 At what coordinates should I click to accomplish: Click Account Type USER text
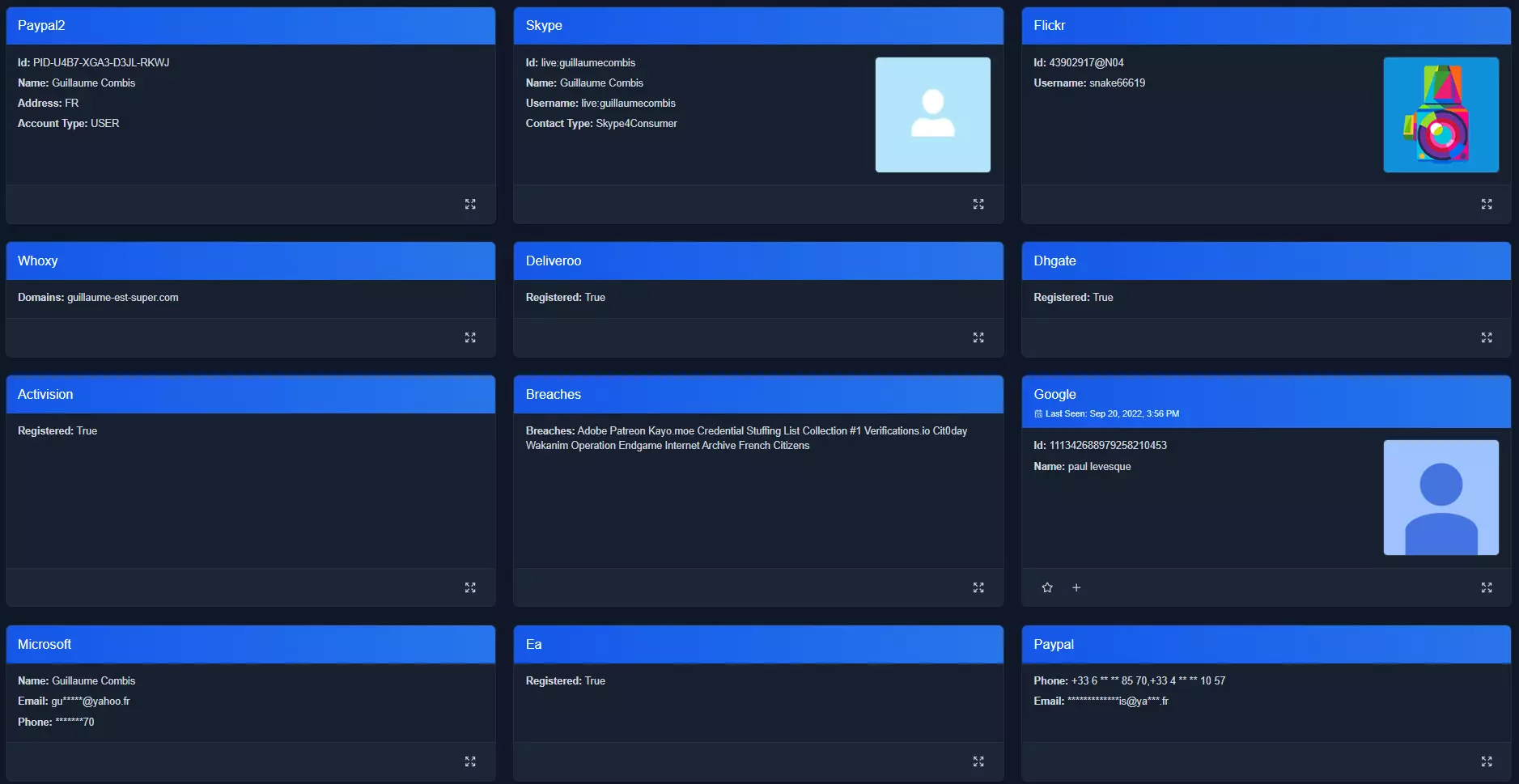click(68, 123)
